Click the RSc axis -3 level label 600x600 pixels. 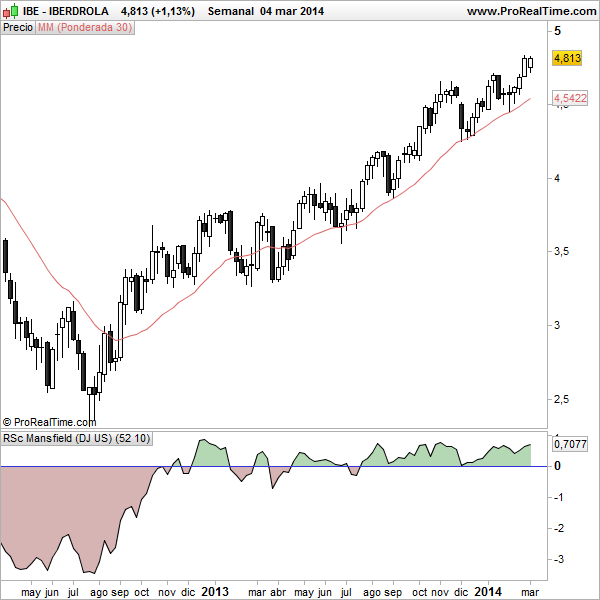(559, 559)
